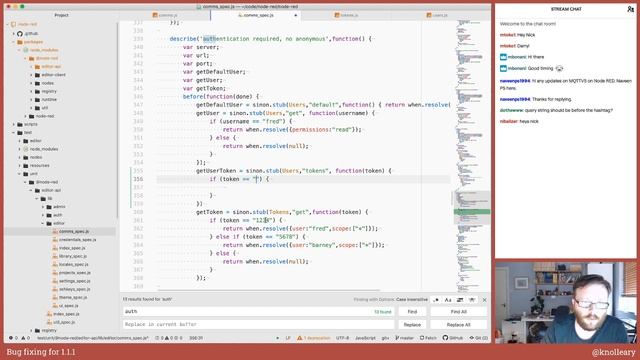The height and width of the screenshot is (360, 640).
Task: Open the Git panel from status bar
Action: (478, 338)
